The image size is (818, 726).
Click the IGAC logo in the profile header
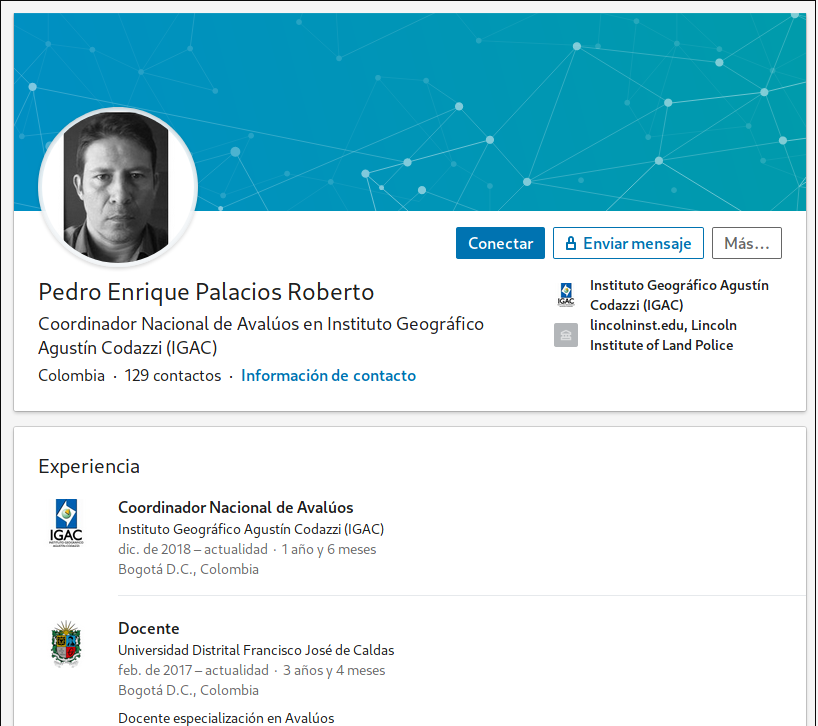point(566,295)
